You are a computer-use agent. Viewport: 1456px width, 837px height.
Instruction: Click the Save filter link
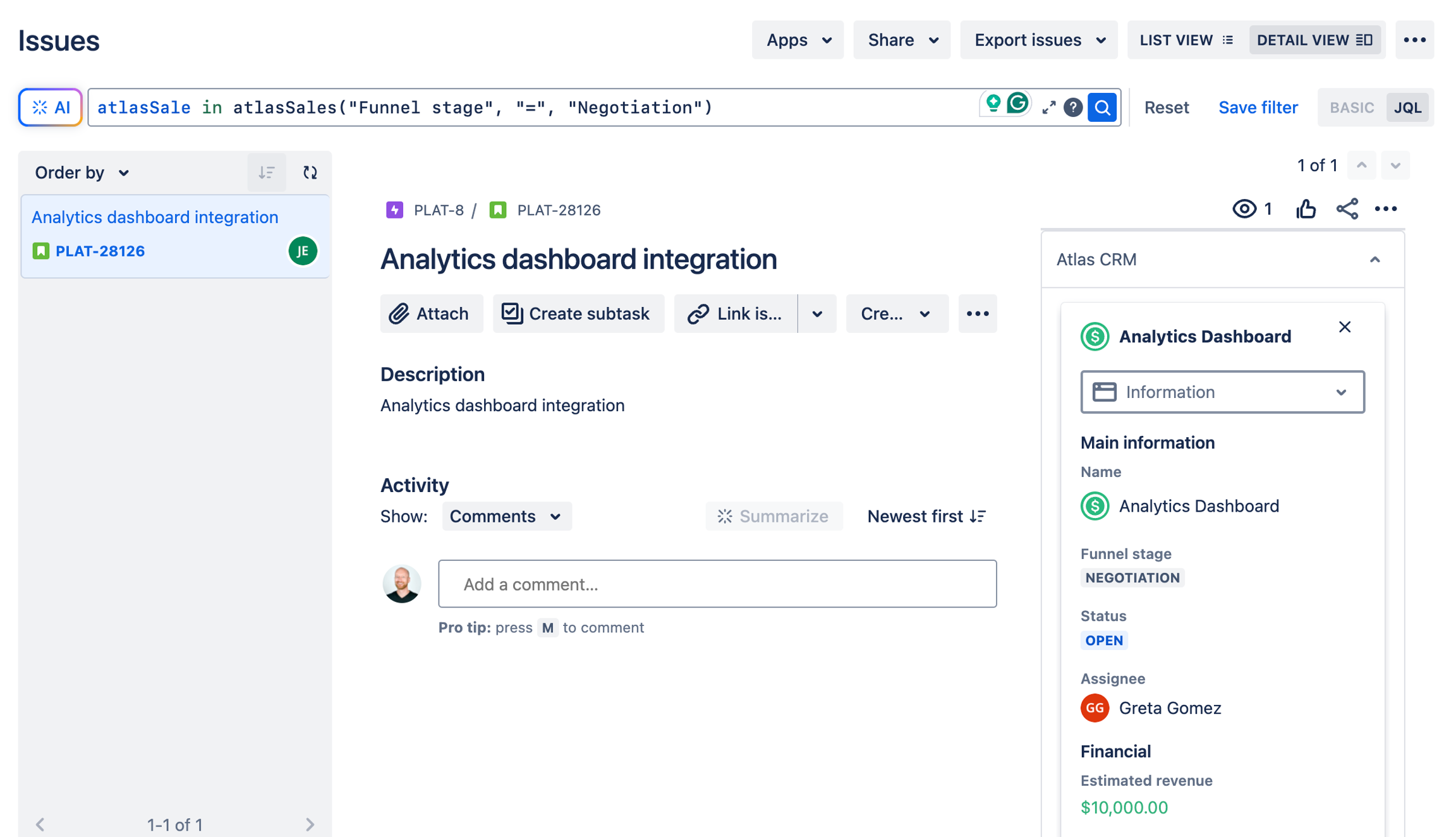[x=1258, y=107]
